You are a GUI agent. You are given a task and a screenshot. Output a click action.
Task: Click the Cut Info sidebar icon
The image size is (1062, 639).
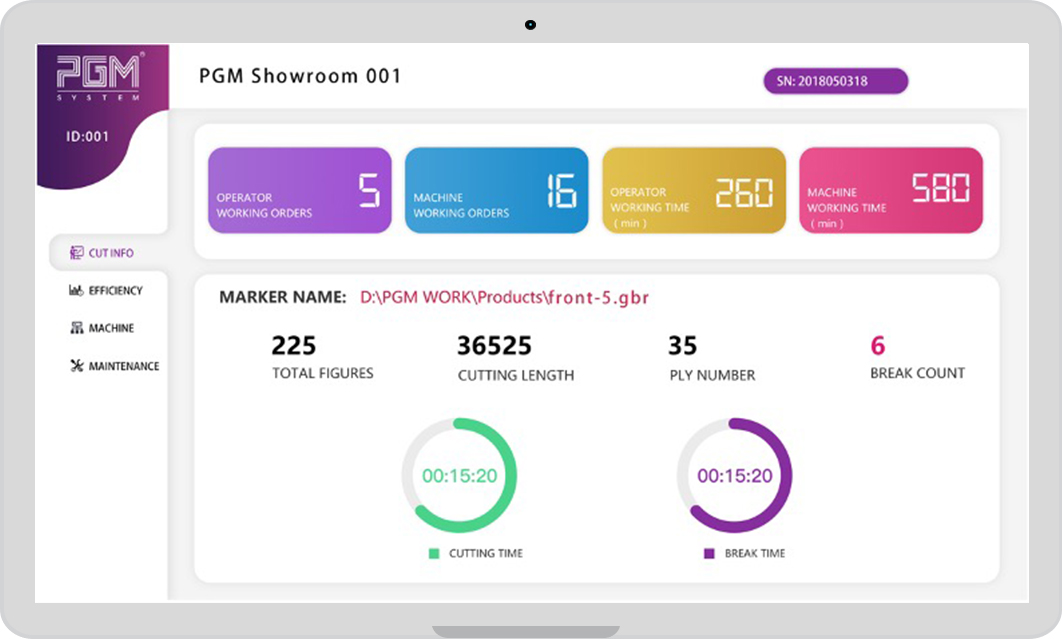pos(77,253)
